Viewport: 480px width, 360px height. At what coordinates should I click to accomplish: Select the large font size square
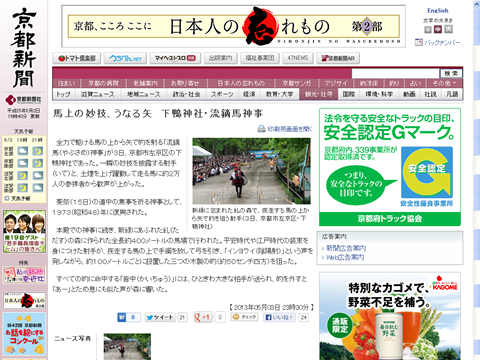click(x=448, y=30)
